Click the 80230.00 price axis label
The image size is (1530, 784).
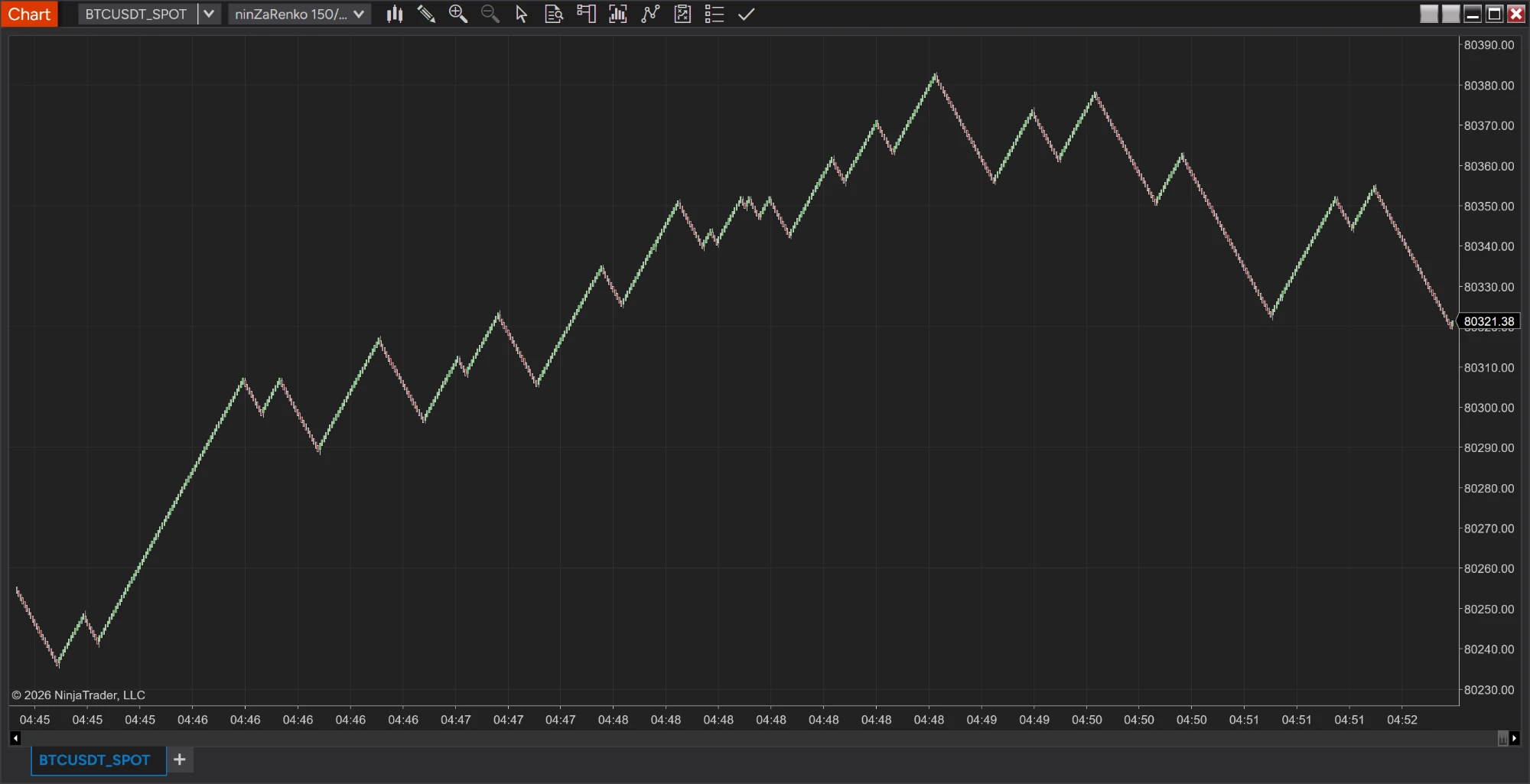click(x=1489, y=690)
